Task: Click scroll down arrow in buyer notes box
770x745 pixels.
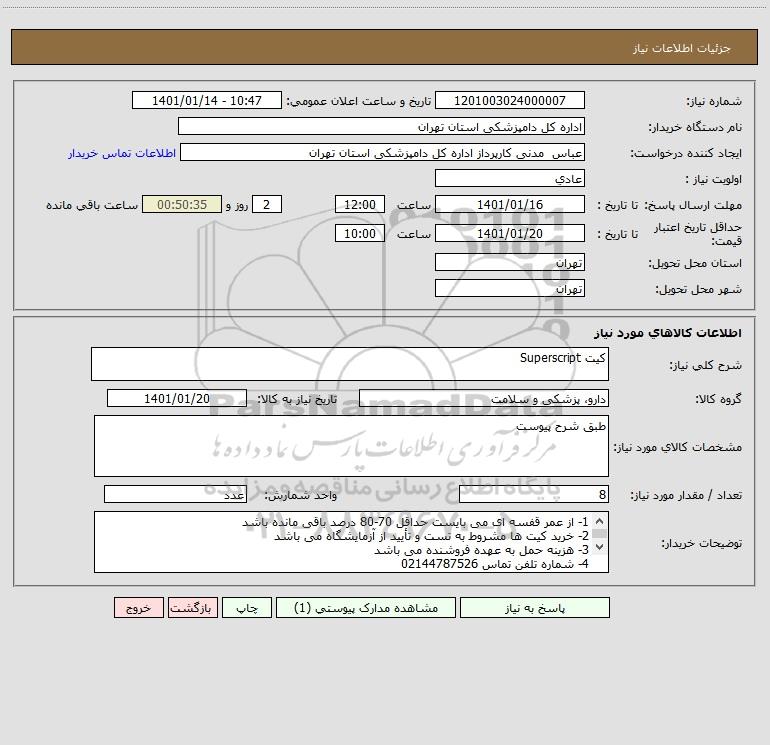Action: [x=599, y=547]
